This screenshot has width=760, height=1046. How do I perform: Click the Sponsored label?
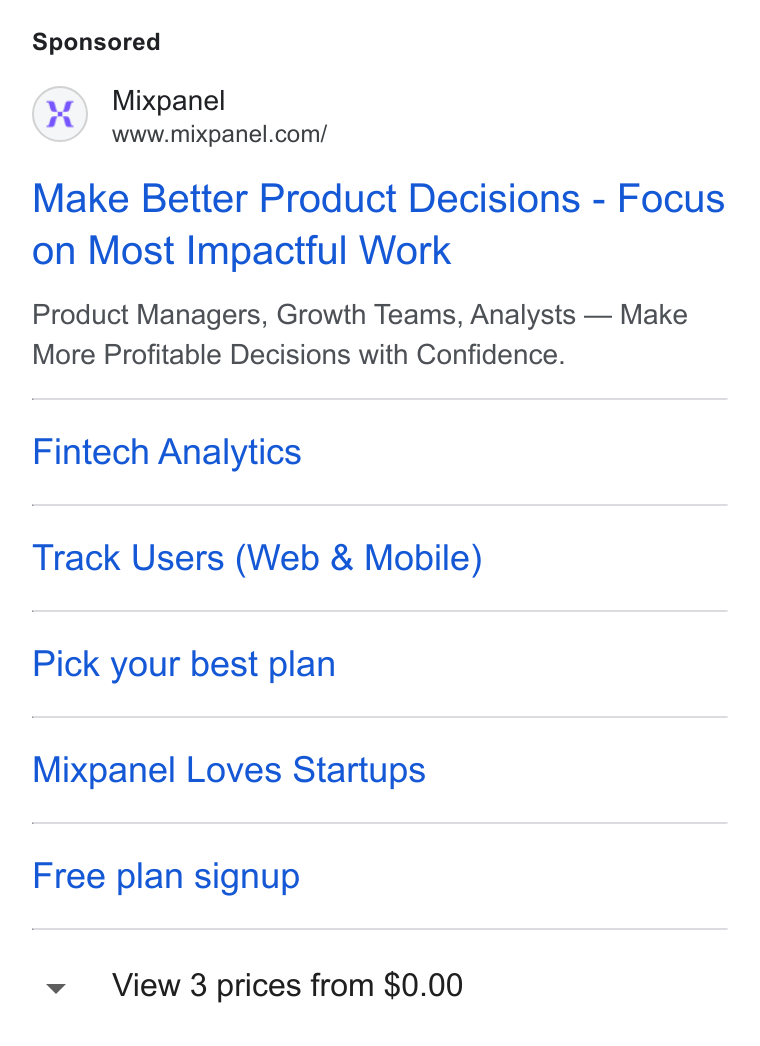click(x=96, y=42)
